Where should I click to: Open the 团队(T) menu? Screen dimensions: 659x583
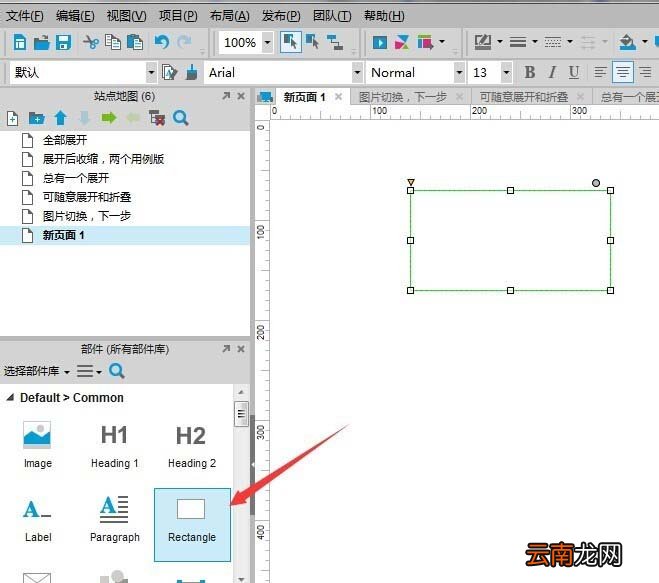pos(332,16)
